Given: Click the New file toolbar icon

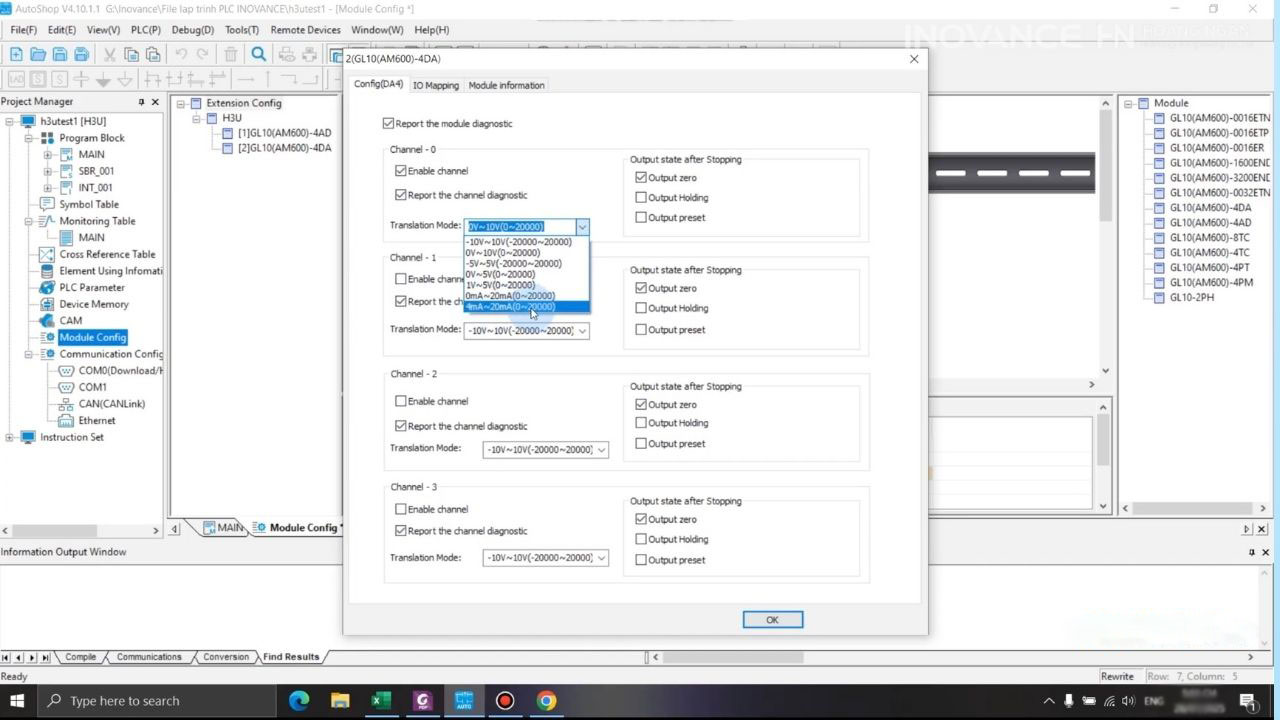Looking at the screenshot, I should click(16, 55).
